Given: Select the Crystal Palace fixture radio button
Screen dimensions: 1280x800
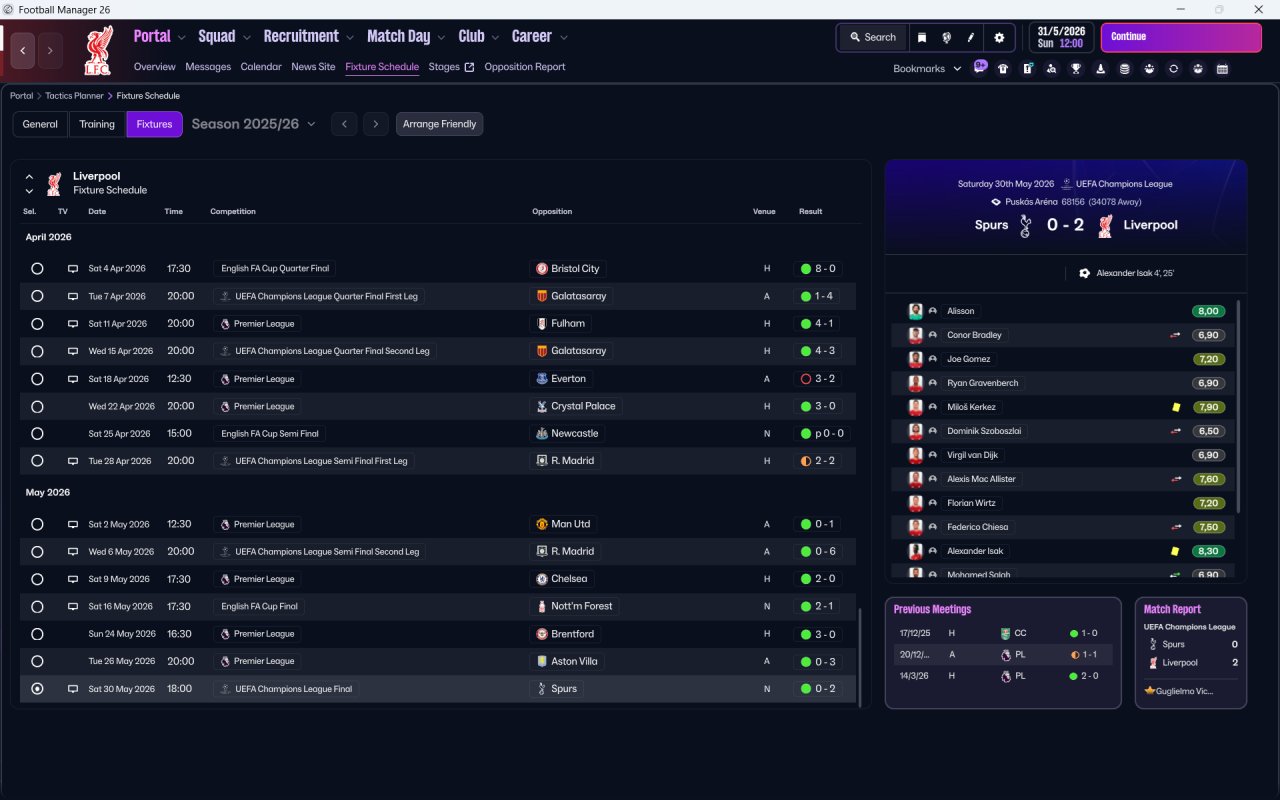Looking at the screenshot, I should [37, 406].
